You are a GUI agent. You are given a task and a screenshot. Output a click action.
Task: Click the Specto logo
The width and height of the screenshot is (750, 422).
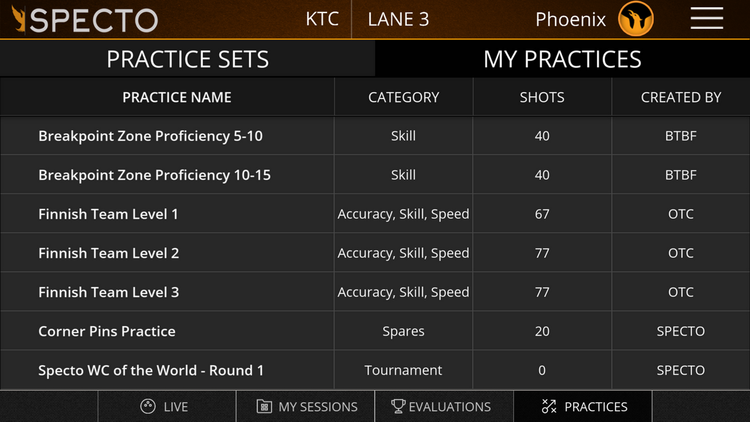85,20
